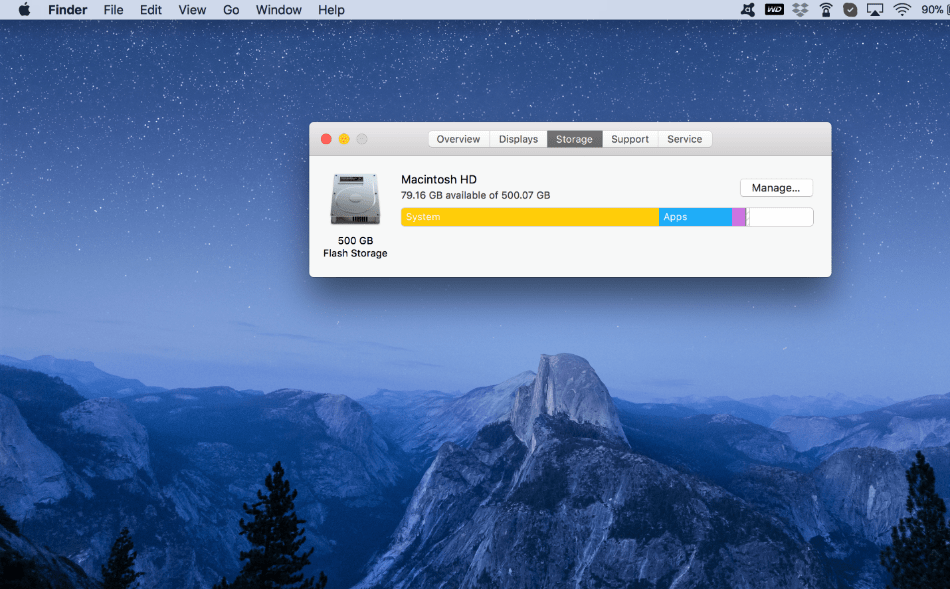Image resolution: width=950 pixels, height=589 pixels.
Task: Click the "Flash Storage" label
Action: click(355, 253)
